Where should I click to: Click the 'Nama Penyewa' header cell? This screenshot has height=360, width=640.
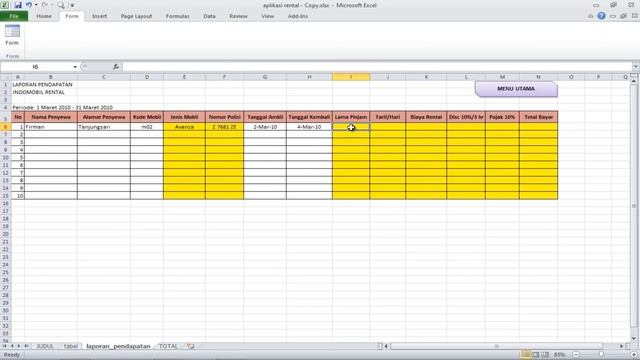(x=51, y=117)
